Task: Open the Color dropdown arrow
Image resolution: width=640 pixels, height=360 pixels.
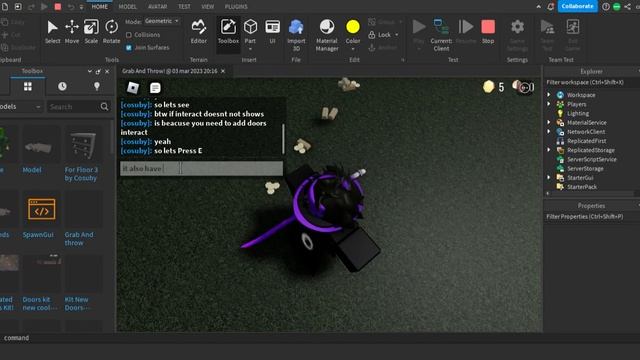Action: (353, 49)
